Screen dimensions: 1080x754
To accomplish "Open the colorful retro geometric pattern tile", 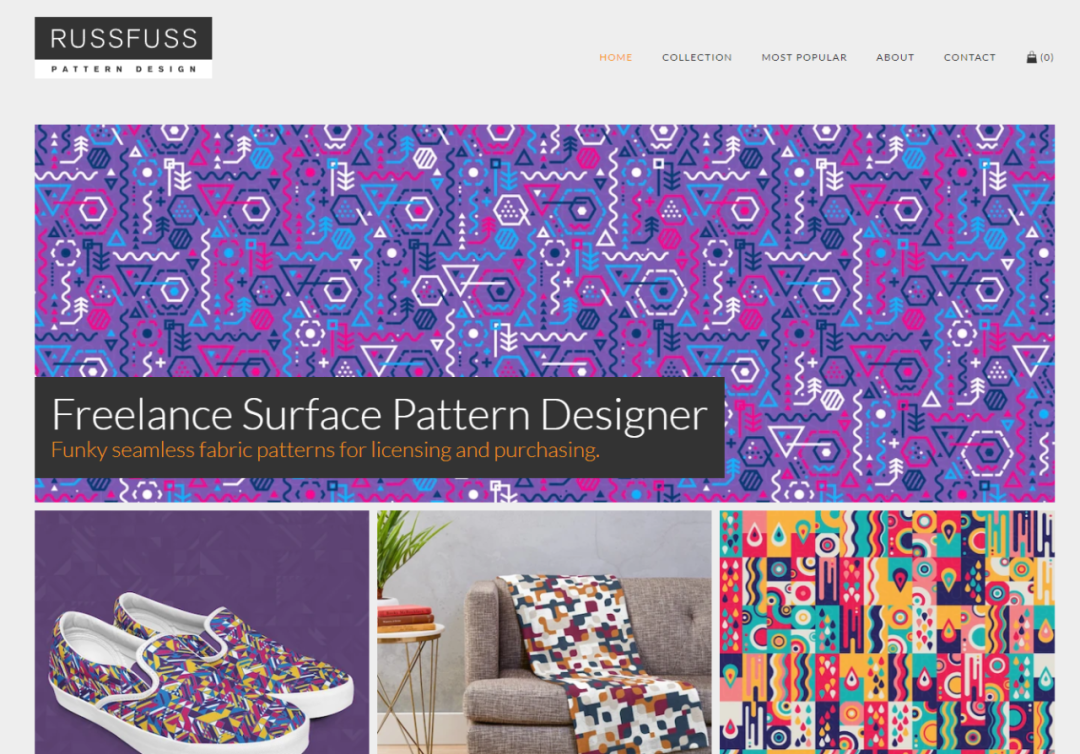I will point(887,632).
